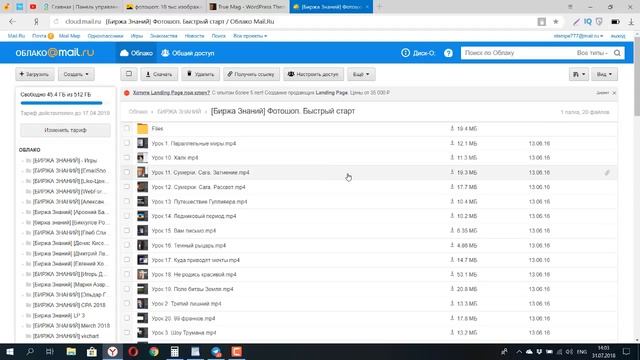Click the reload icon in address bar
Viewport: 640px width, 360px height.
56,22
